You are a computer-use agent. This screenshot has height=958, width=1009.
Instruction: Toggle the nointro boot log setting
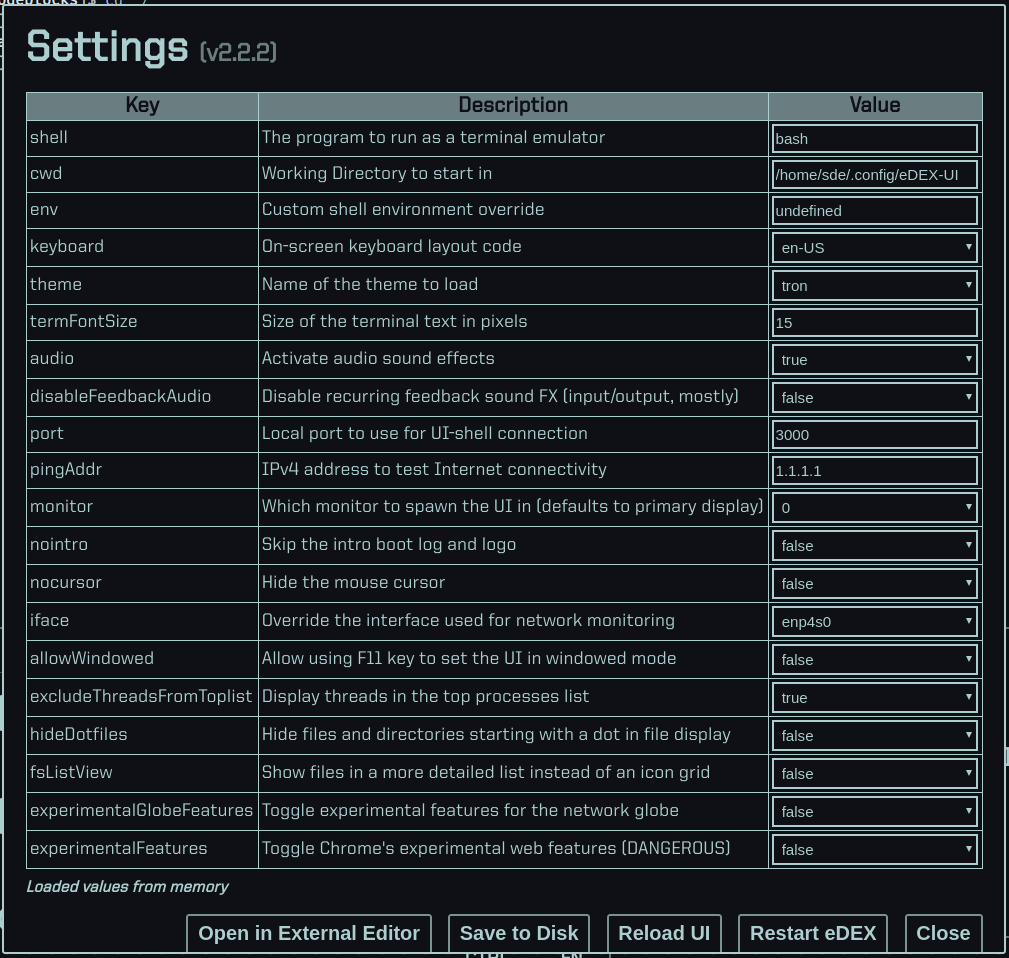pos(874,545)
